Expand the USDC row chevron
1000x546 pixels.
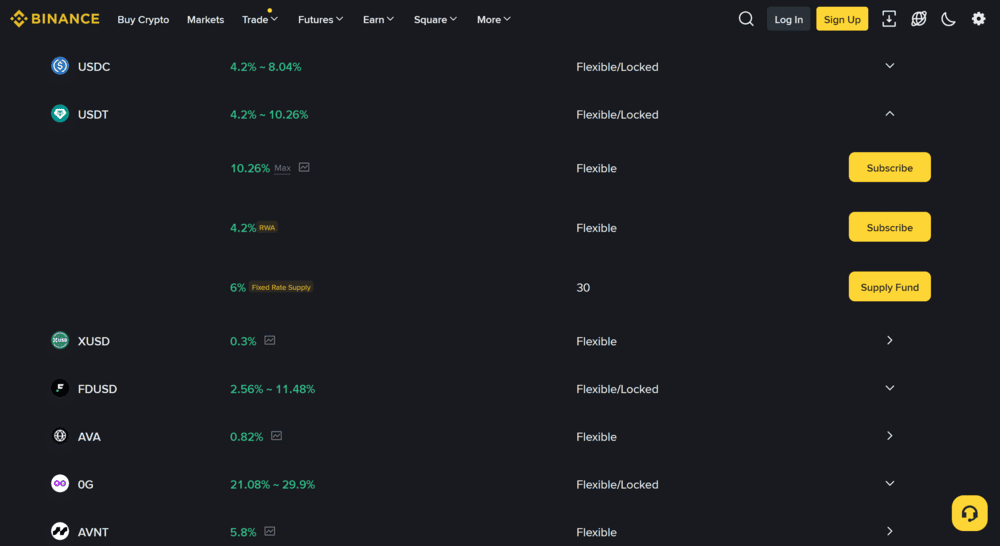click(890, 66)
